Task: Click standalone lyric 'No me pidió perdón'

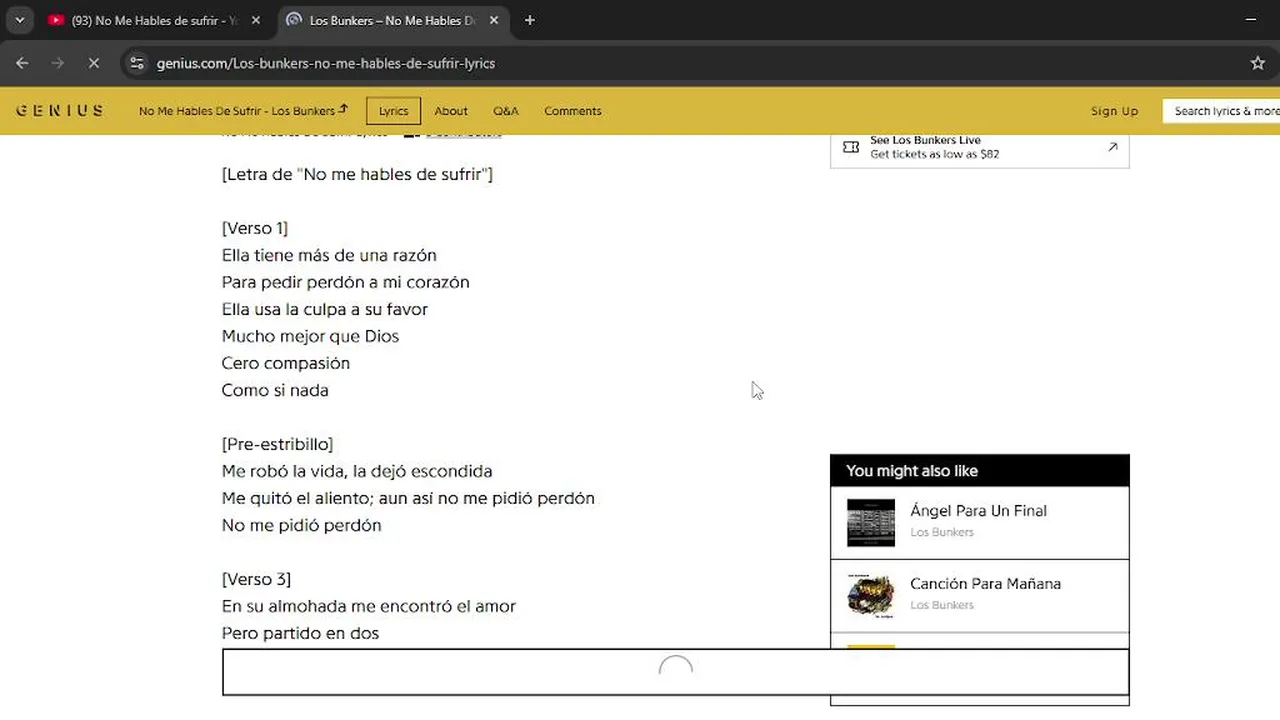Action: pyautogui.click(x=301, y=525)
